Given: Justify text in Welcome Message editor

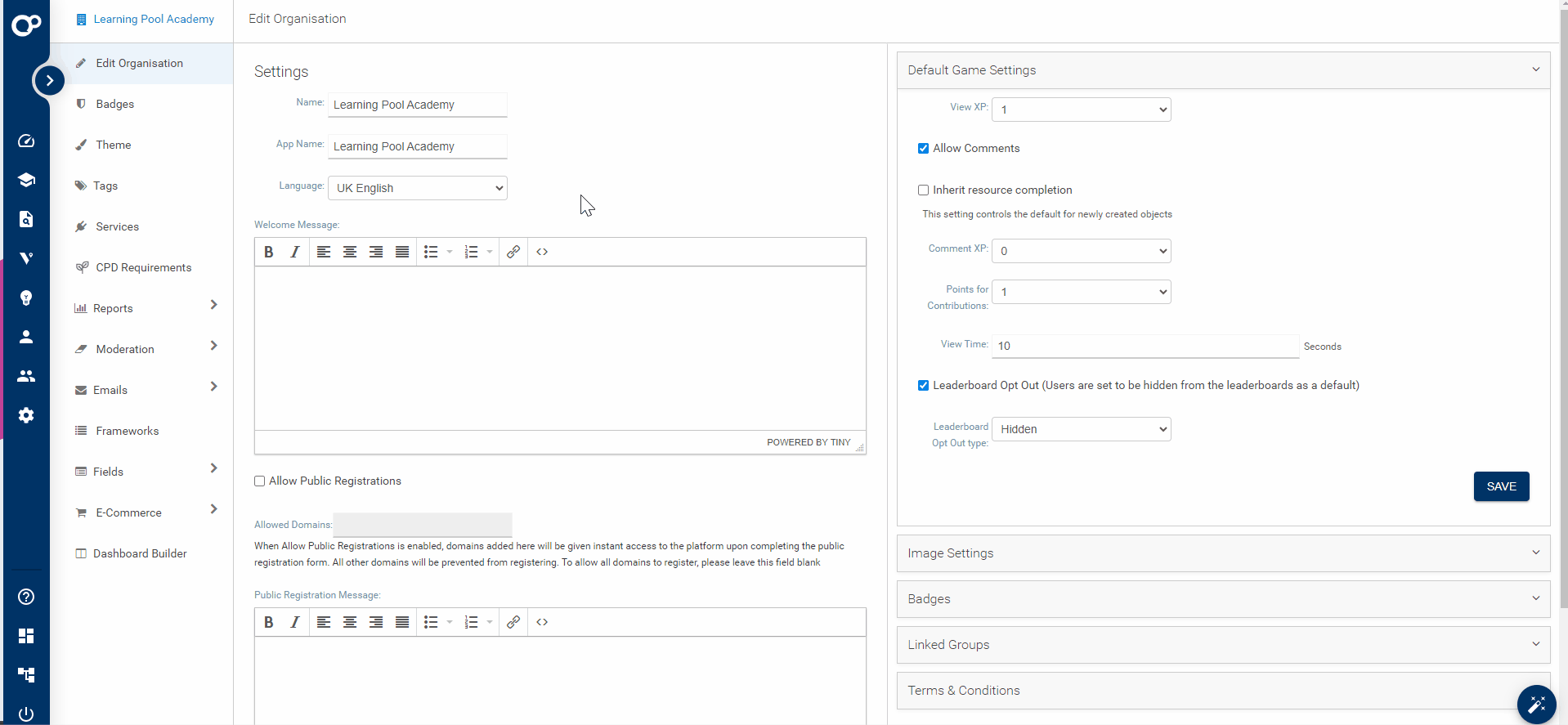Looking at the screenshot, I should click(x=402, y=252).
